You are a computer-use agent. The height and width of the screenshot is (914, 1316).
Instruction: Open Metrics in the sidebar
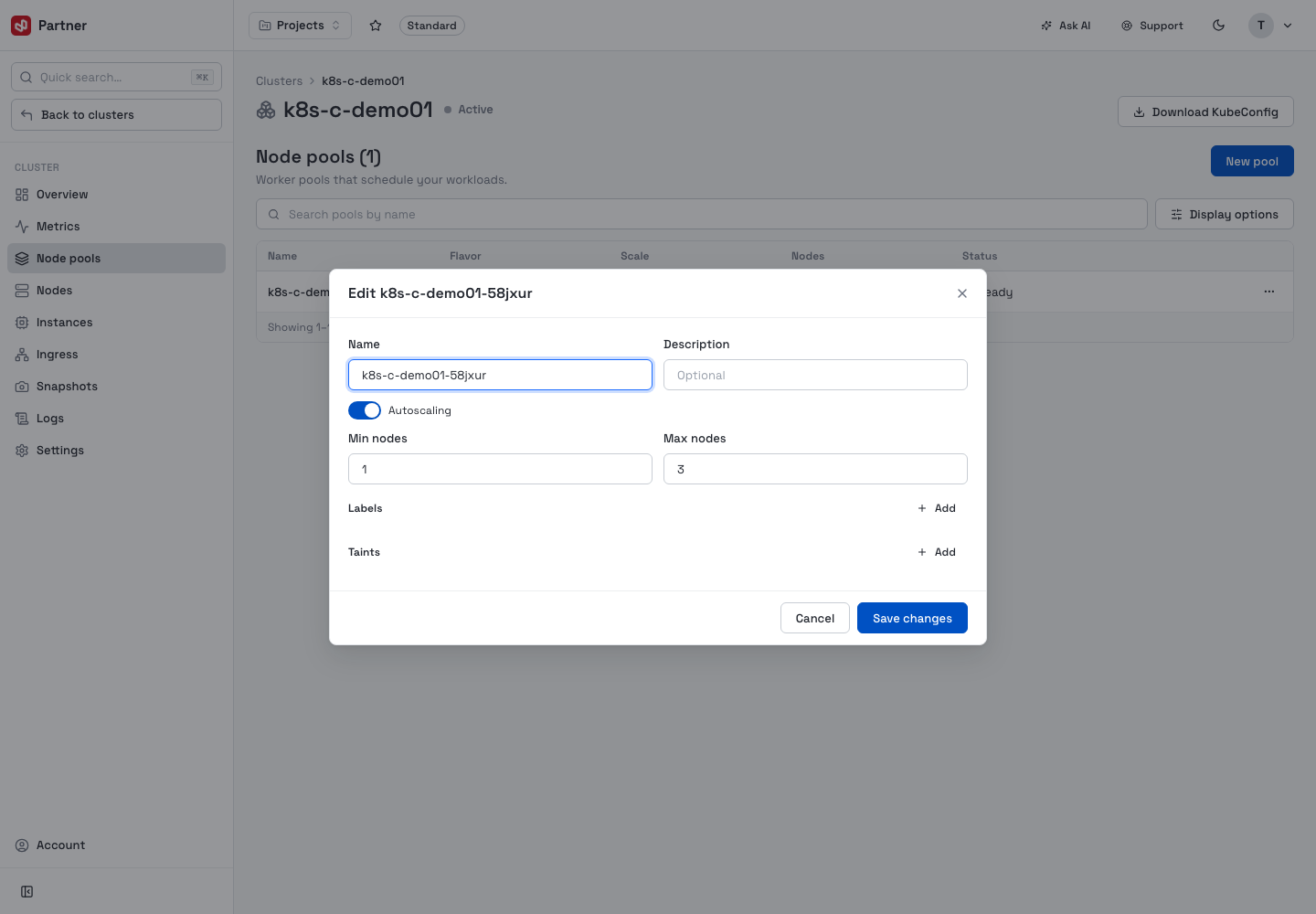tap(116, 227)
